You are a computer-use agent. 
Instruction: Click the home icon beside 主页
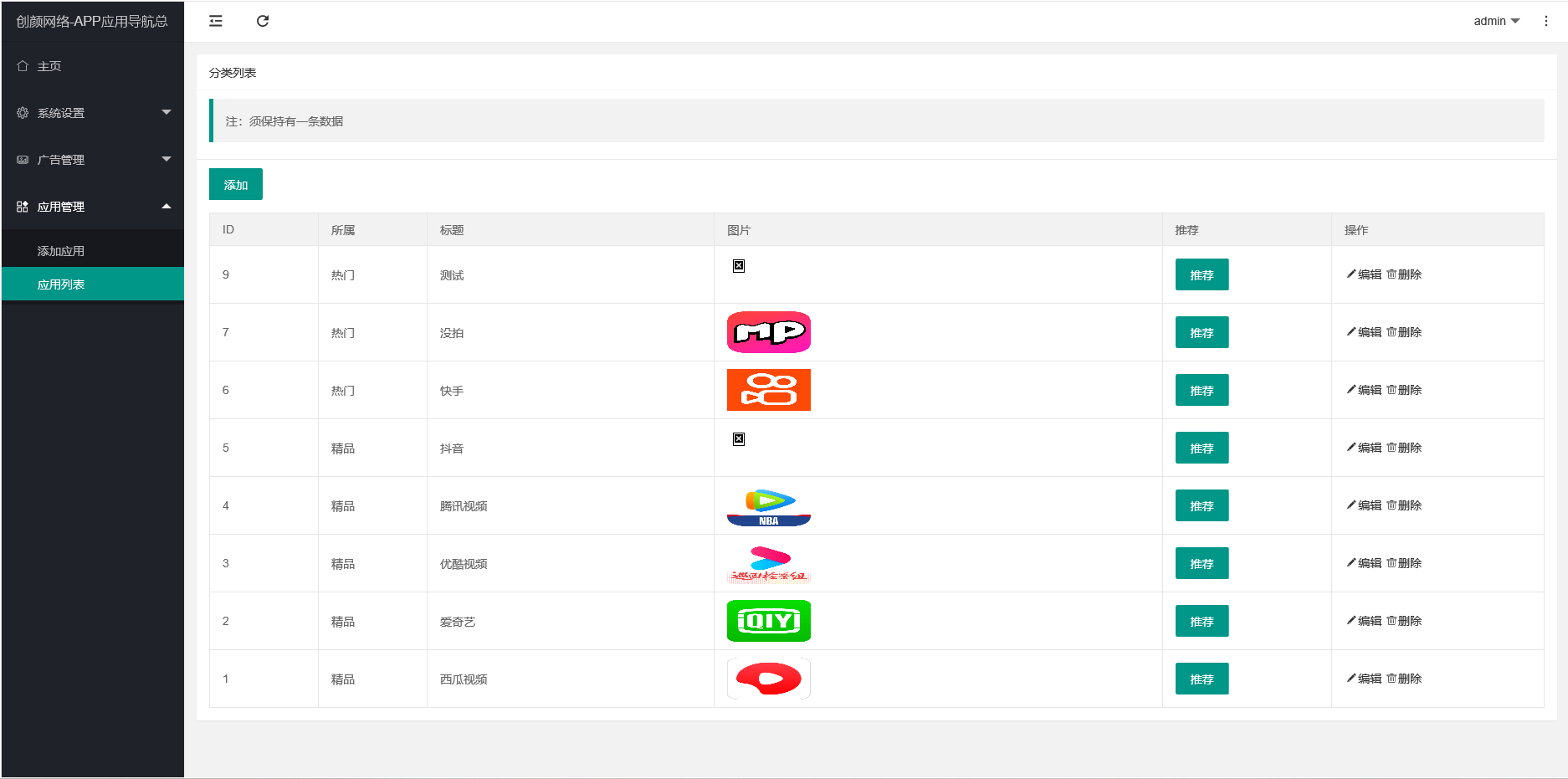pos(23,66)
